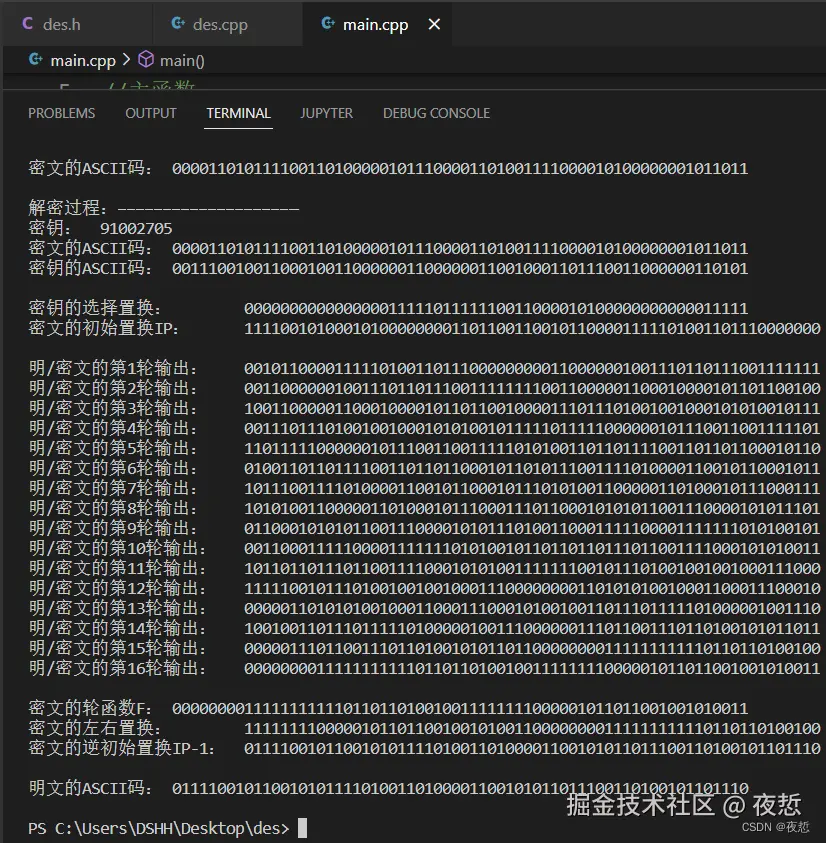The width and height of the screenshot is (826, 843).
Task: Click the '密文的初始置换IP' line
Action: pyautogui.click(x=424, y=328)
